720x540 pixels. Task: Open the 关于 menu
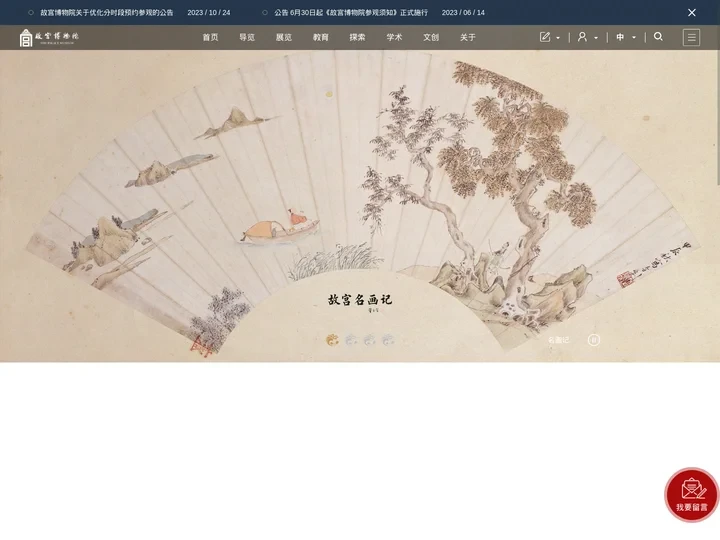point(467,37)
